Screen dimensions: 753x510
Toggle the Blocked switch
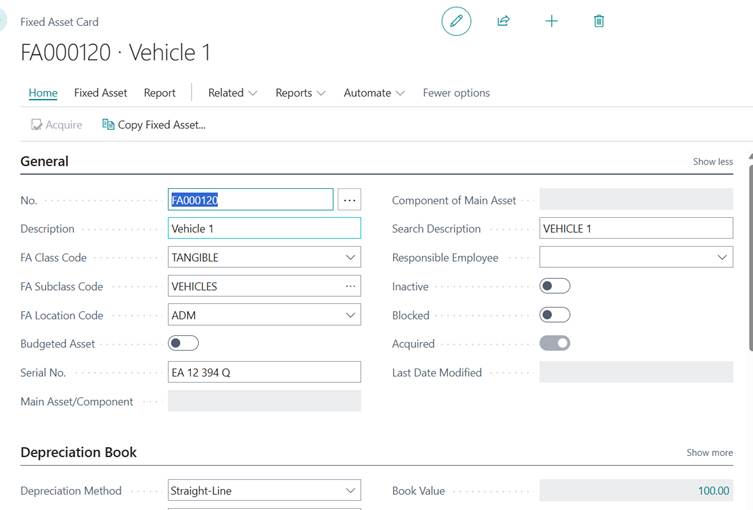tap(555, 315)
